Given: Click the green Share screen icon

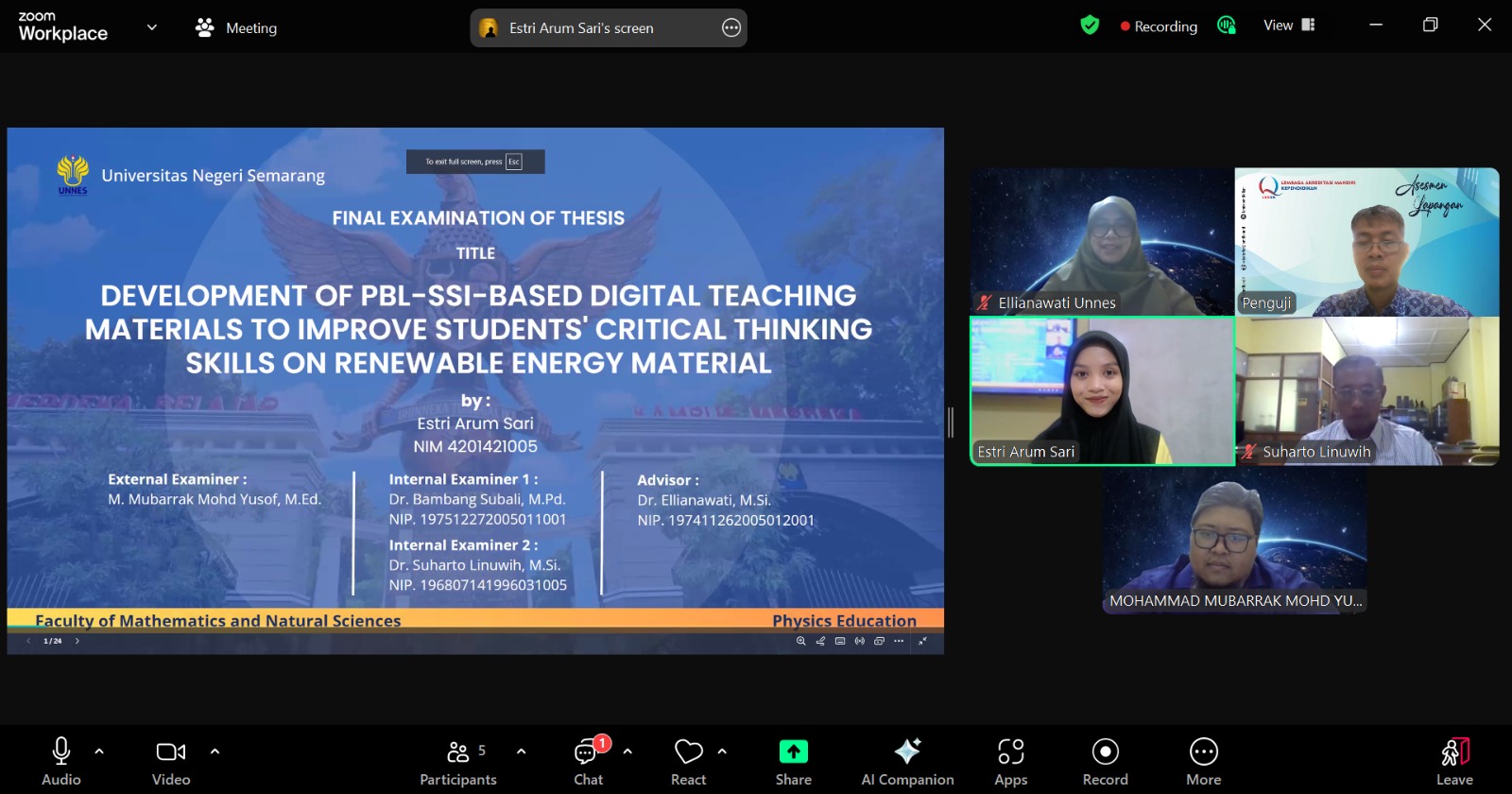Looking at the screenshot, I should point(793,751).
